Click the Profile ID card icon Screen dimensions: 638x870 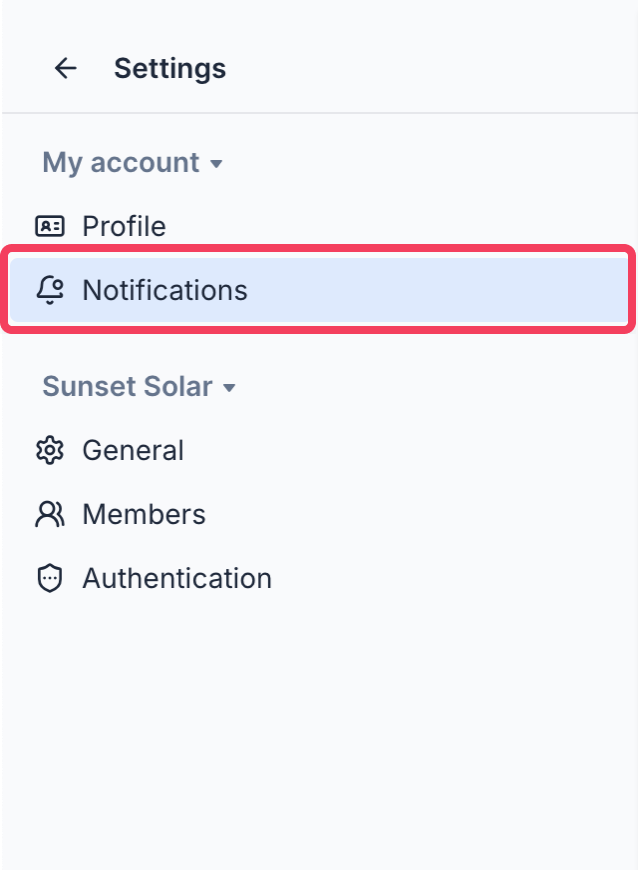point(49,226)
